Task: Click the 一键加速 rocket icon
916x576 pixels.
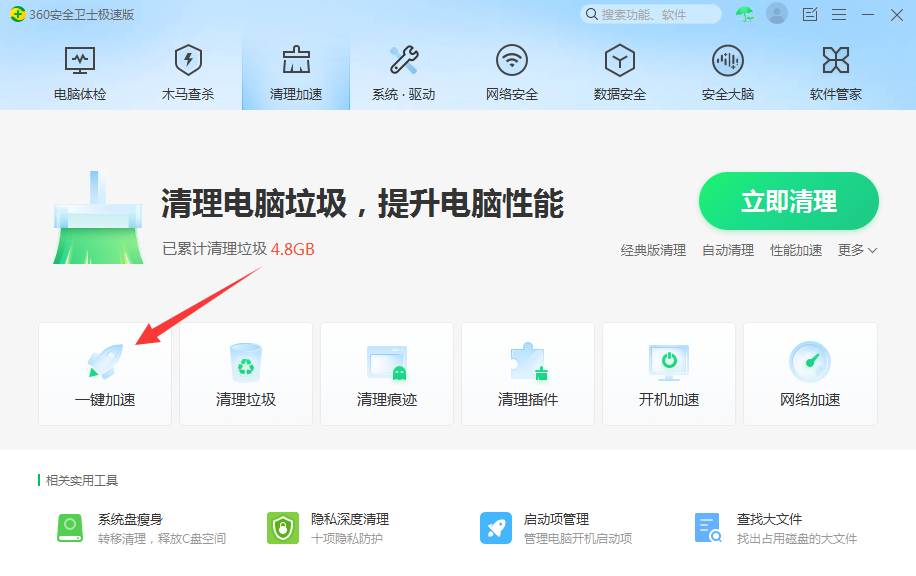Action: (105, 361)
